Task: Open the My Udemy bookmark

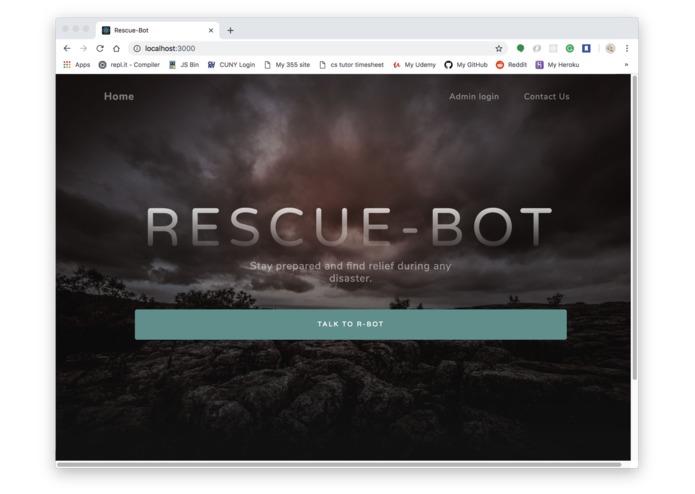Action: click(x=414, y=65)
